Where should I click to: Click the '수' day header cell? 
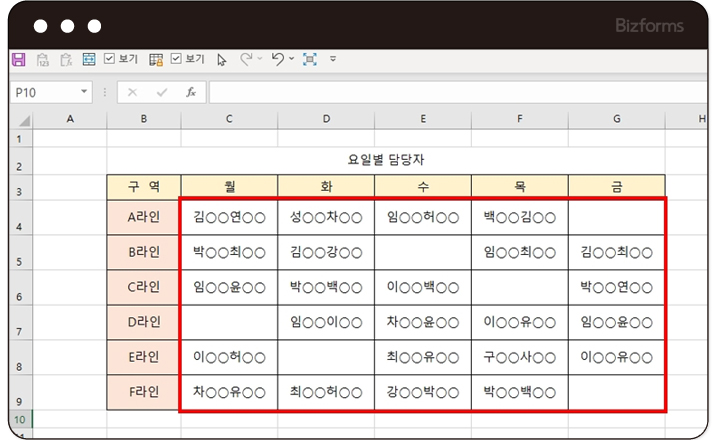(x=423, y=187)
